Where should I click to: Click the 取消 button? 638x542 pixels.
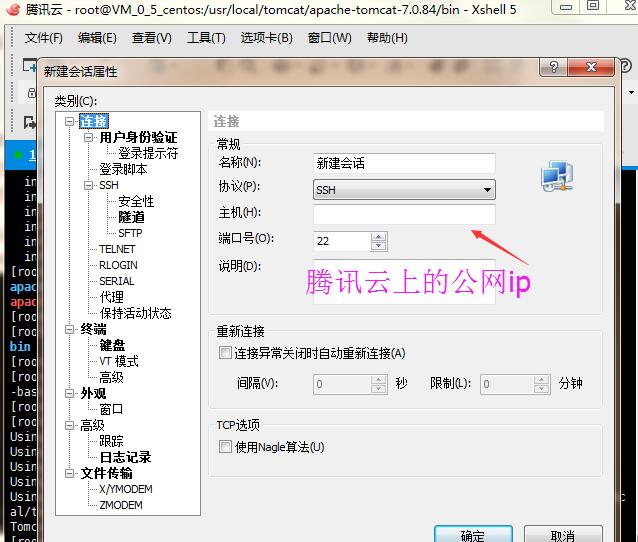(x=563, y=534)
